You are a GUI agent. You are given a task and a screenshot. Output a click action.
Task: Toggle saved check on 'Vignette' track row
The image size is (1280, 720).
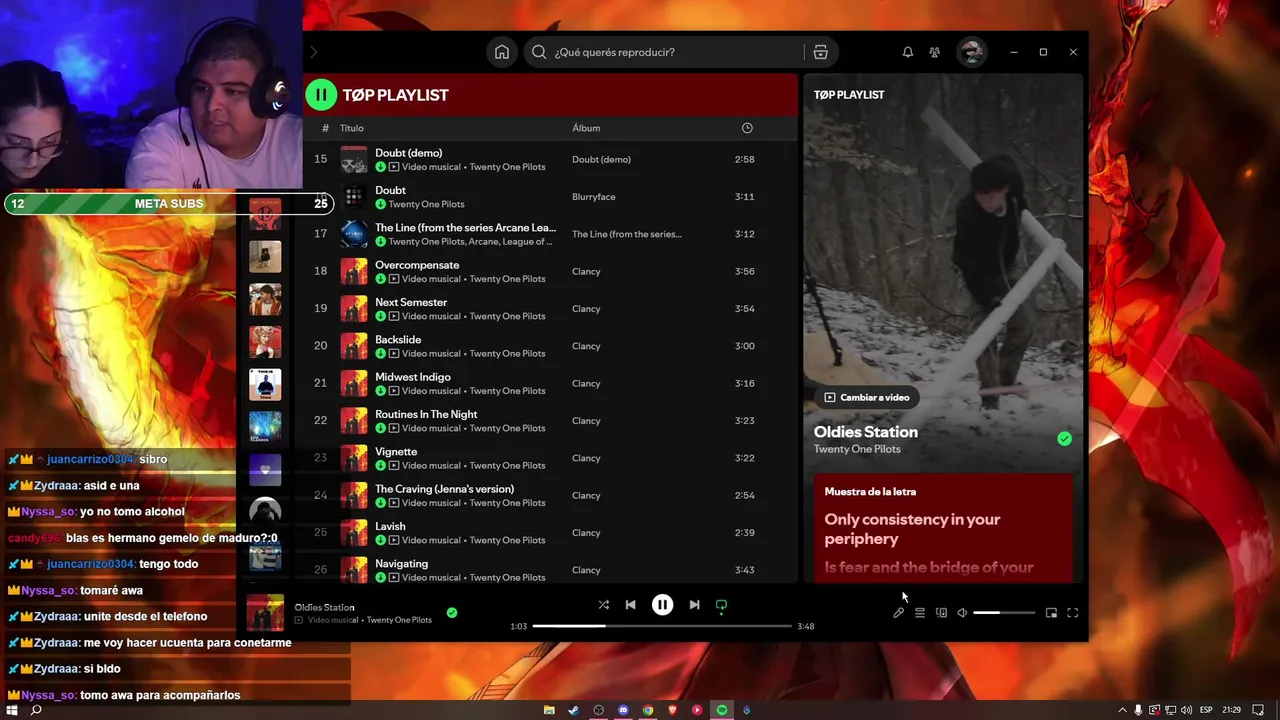click(380, 465)
